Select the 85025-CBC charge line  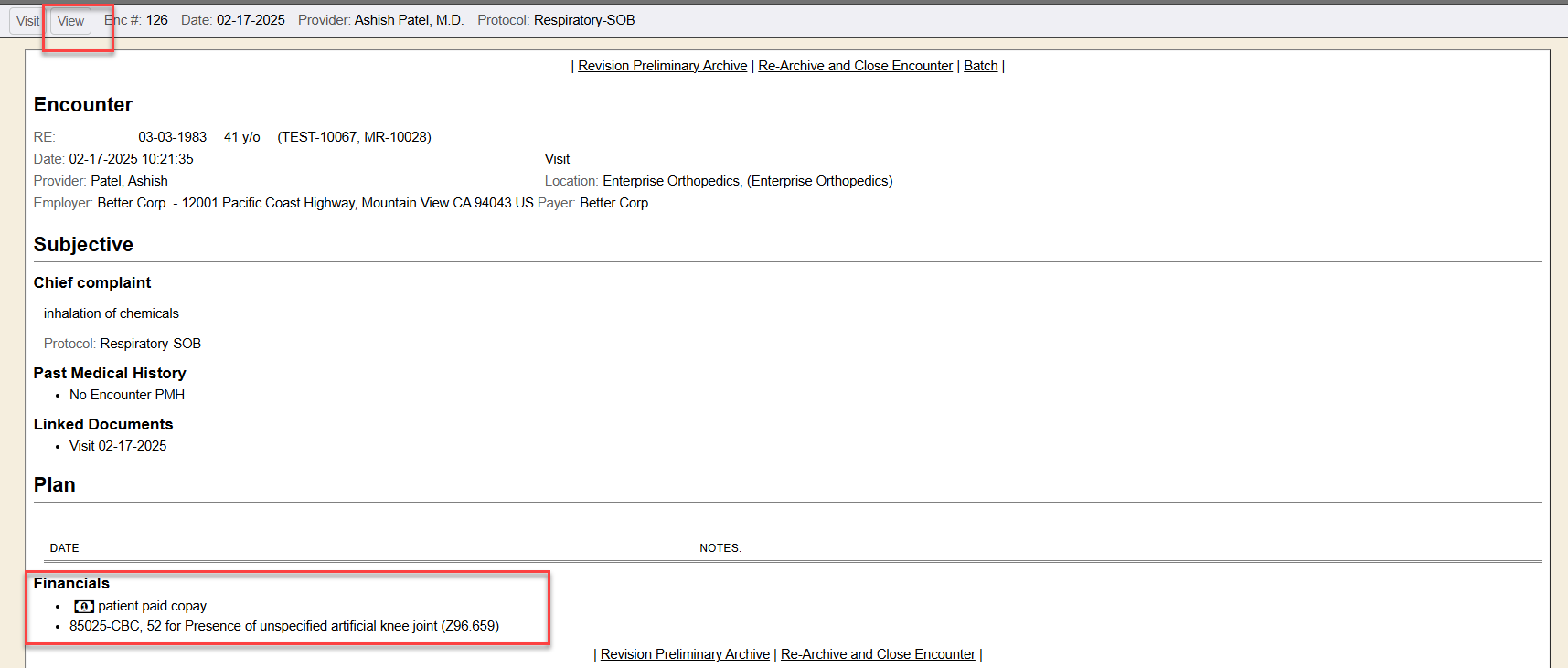[x=283, y=626]
